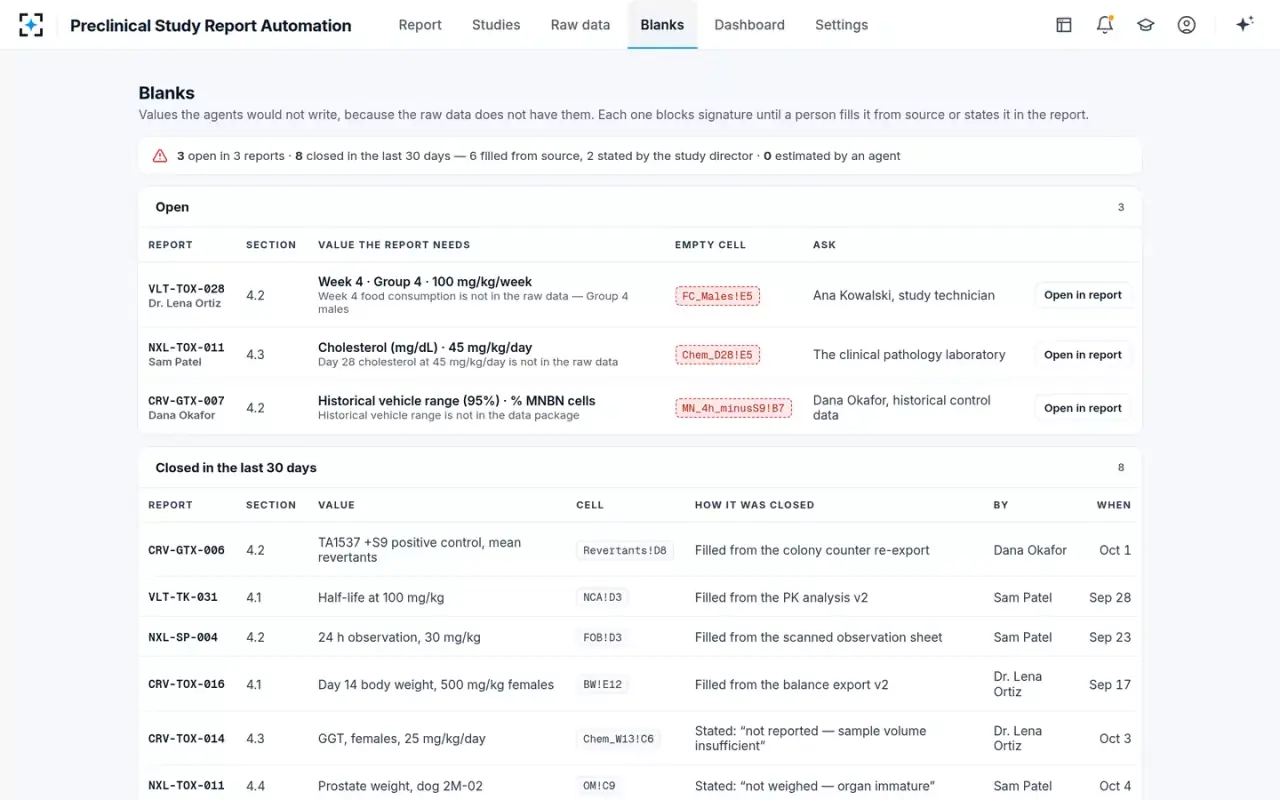This screenshot has height=800, width=1280.
Task: Click the FOB!D3 cell tag
Action: point(603,638)
